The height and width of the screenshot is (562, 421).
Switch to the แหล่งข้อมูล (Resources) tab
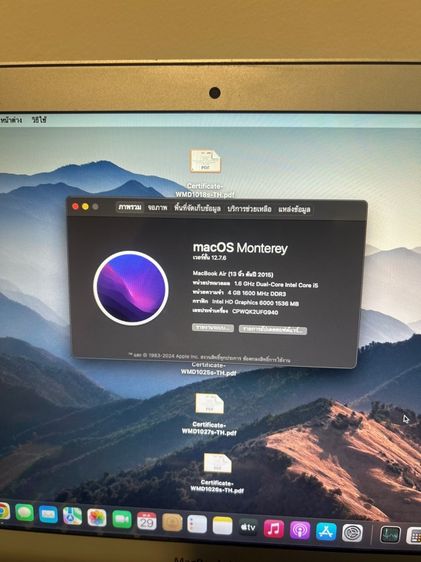[294, 209]
